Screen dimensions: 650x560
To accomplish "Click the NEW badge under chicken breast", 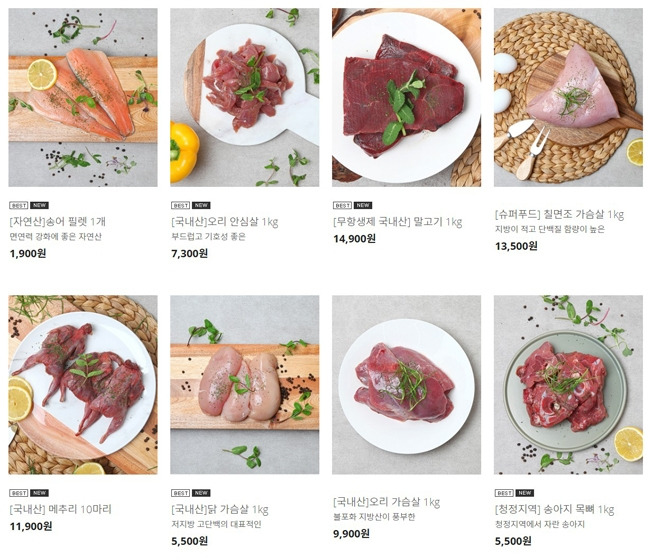I will click(201, 493).
